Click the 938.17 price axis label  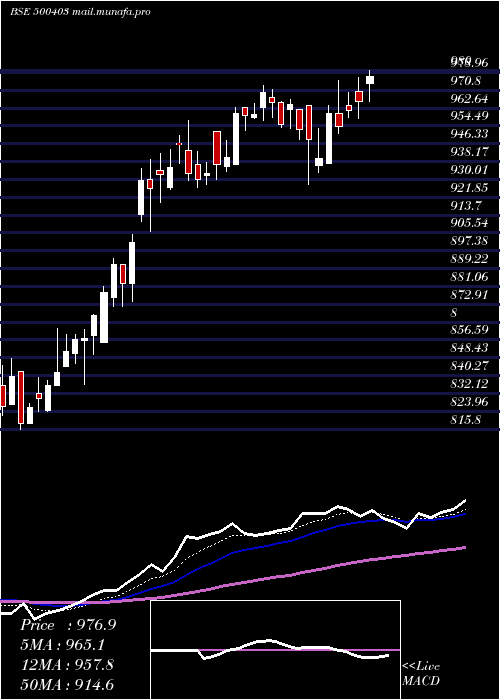[x=469, y=152]
